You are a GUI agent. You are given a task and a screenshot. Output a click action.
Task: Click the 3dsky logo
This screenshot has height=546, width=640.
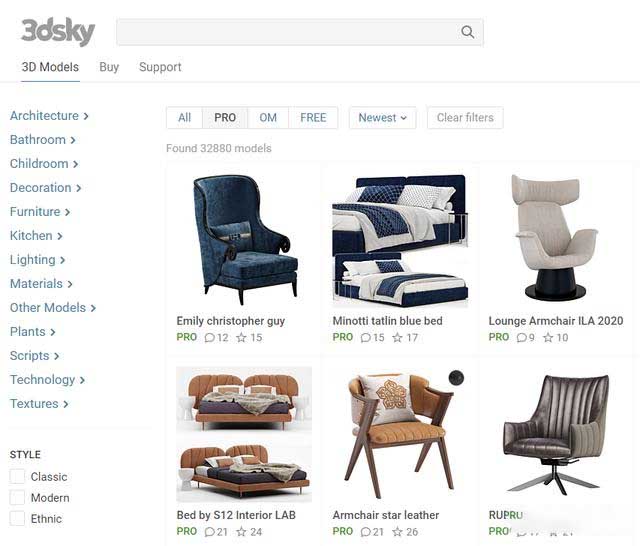pyautogui.click(x=58, y=31)
